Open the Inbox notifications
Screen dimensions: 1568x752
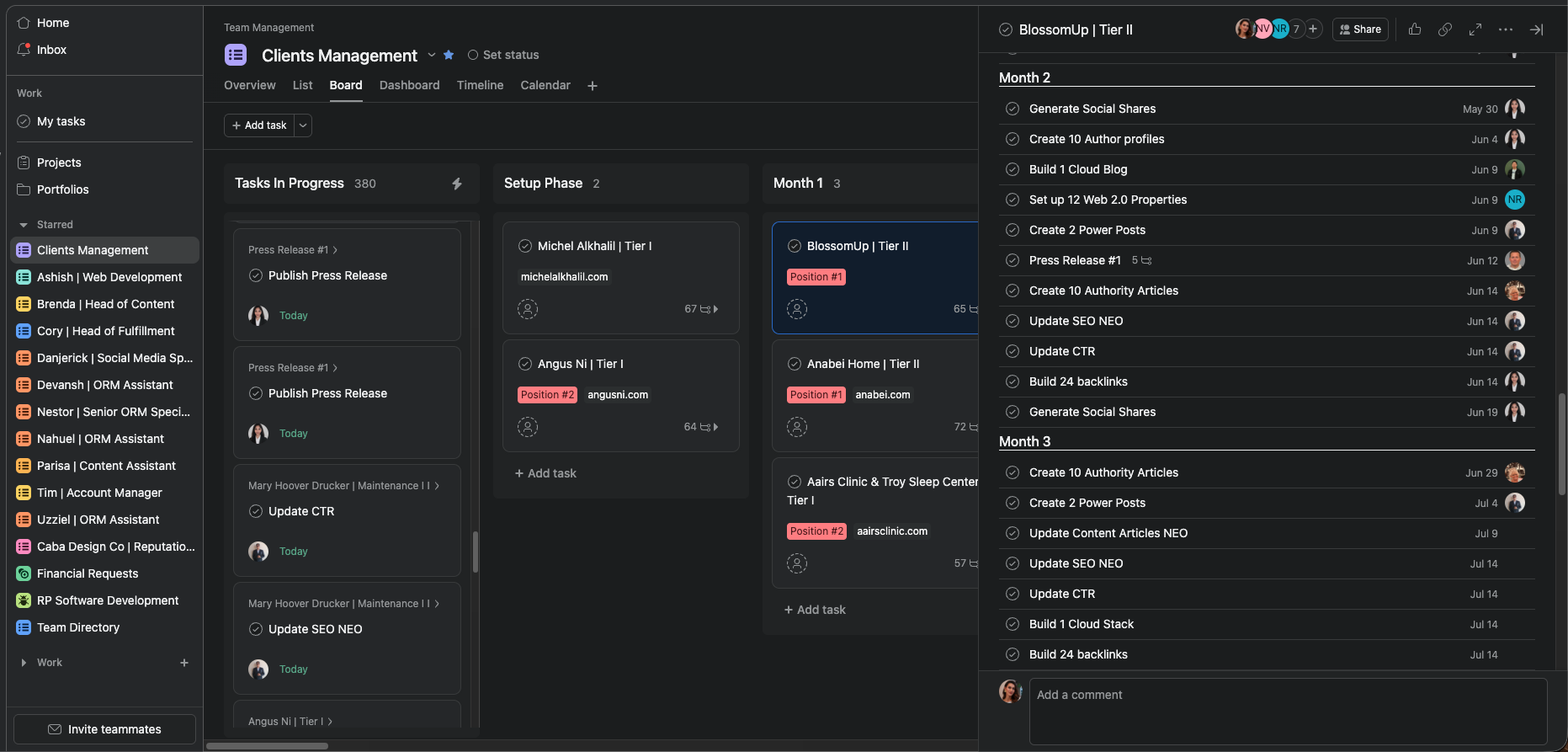[x=51, y=50]
